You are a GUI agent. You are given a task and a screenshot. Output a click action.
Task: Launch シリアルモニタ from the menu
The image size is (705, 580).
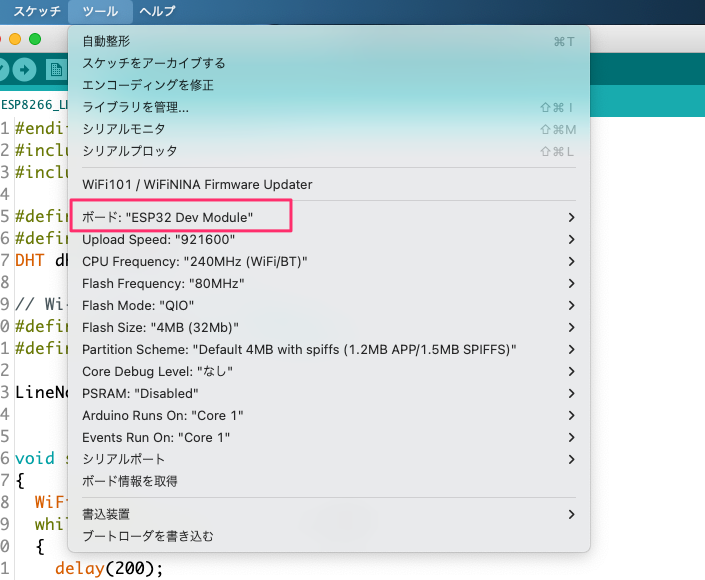(x=124, y=129)
